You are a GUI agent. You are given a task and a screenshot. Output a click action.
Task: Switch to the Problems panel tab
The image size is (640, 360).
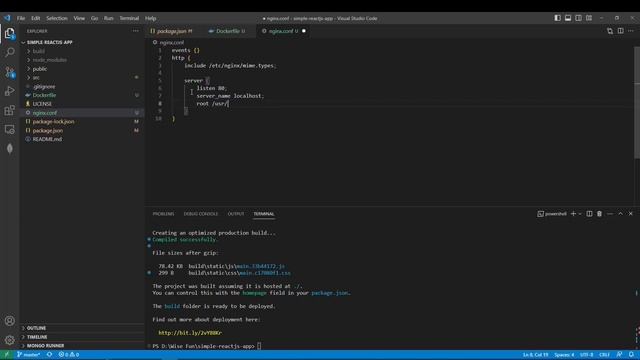[163, 214]
